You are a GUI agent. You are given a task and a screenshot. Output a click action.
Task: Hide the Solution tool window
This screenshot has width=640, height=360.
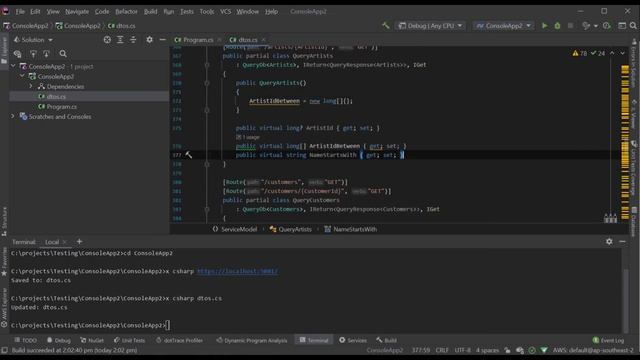(162, 40)
